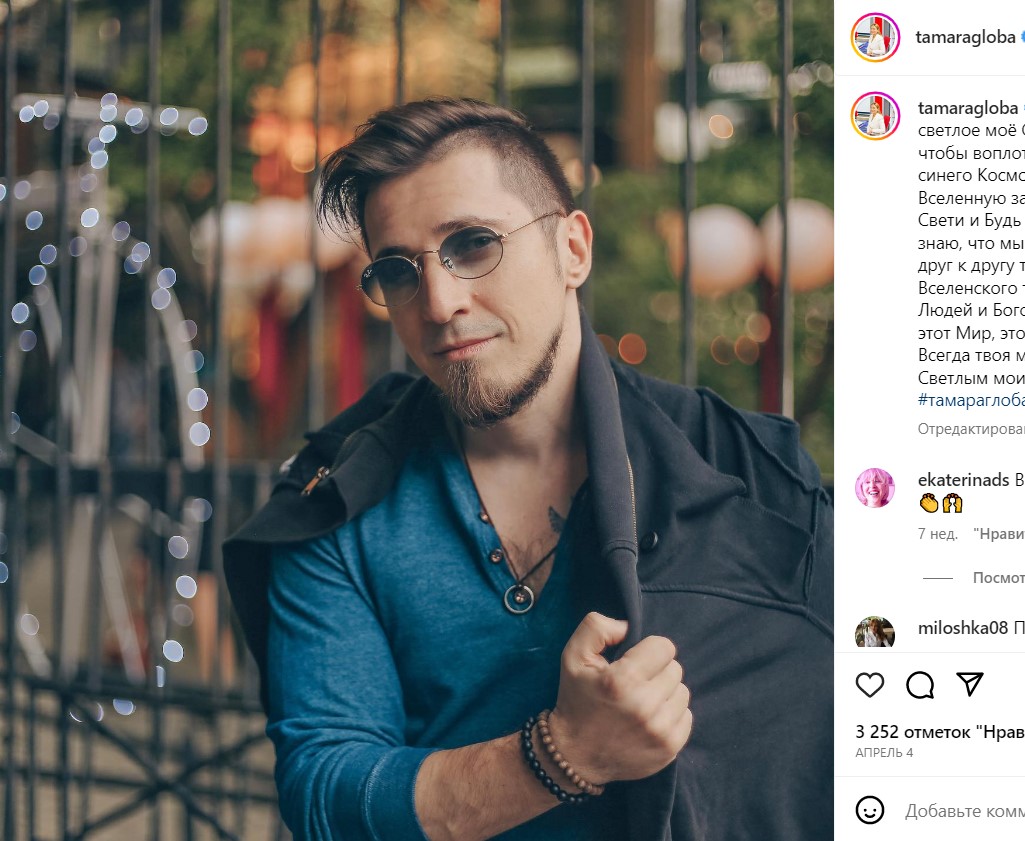Open the #тамараглоба hashtag link
Image resolution: width=1025 pixels, height=841 pixels.
(x=970, y=399)
